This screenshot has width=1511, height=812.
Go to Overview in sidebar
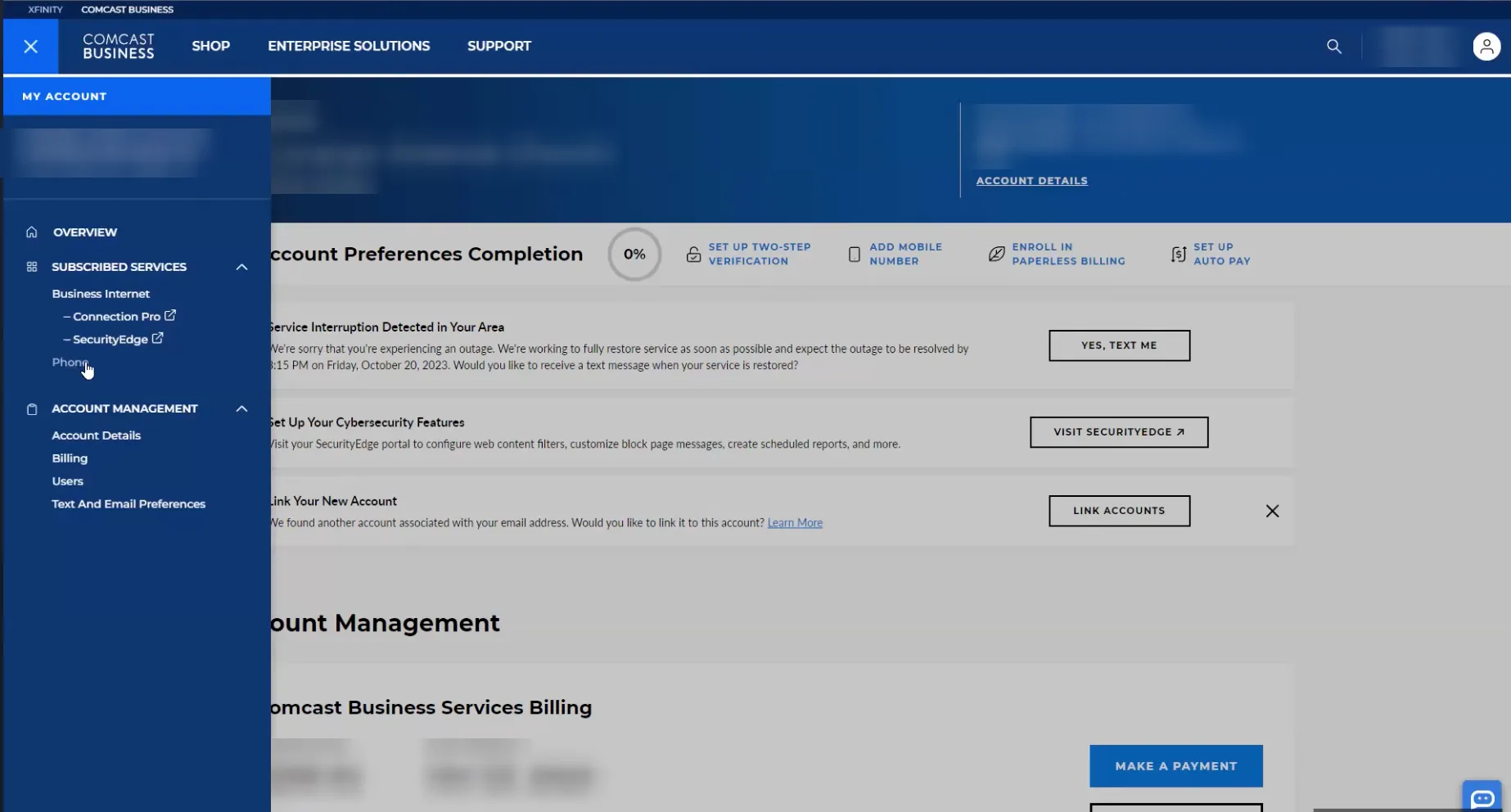coord(85,232)
